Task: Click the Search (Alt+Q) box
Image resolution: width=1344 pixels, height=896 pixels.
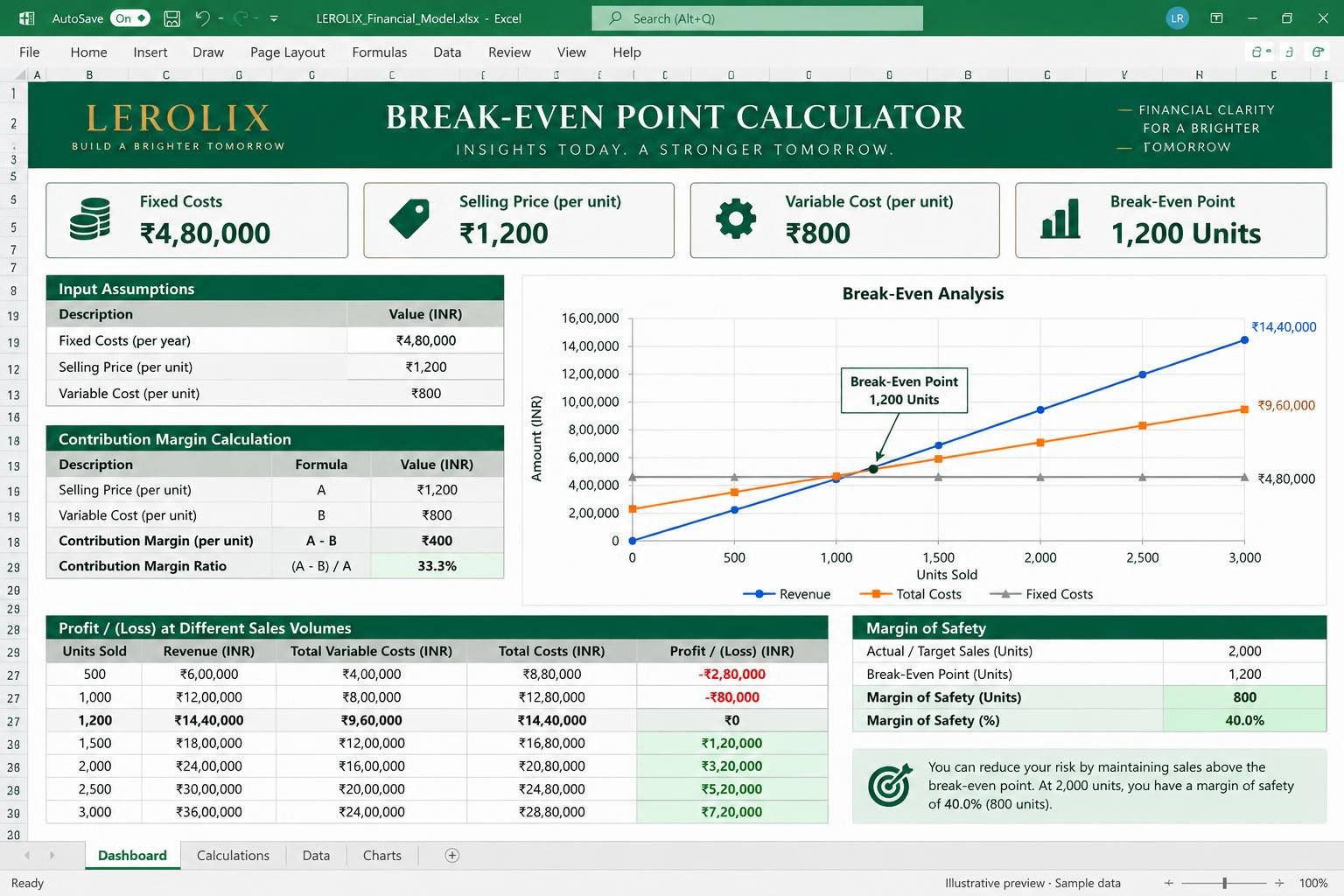Action: [x=757, y=18]
